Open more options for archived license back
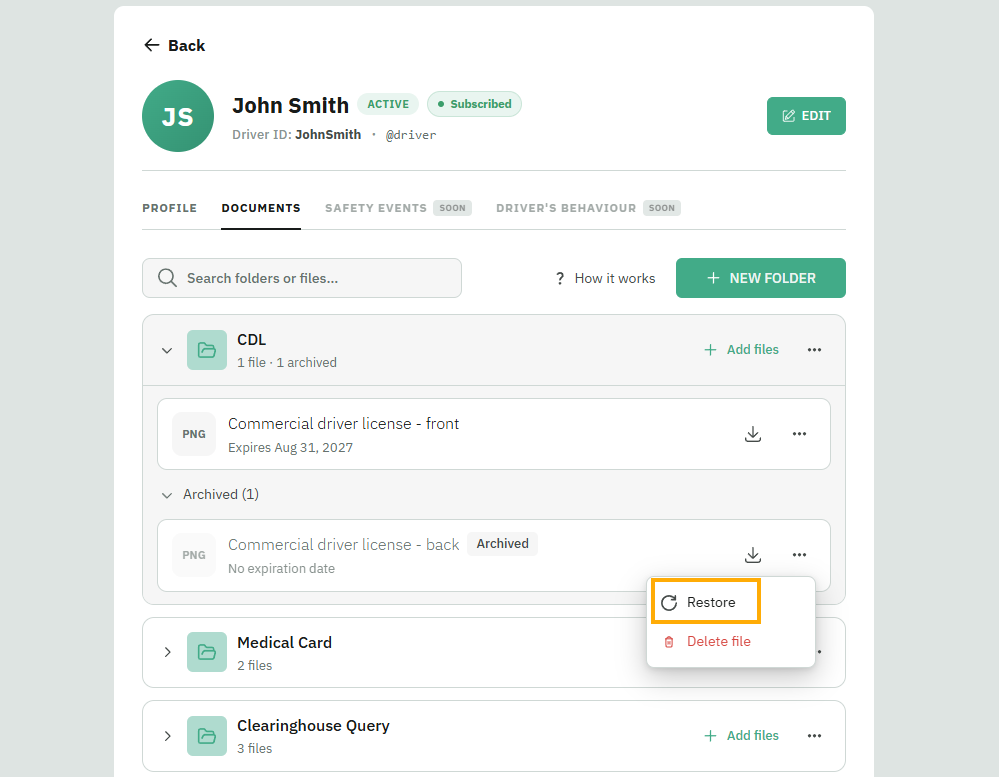The image size is (999, 777). point(799,555)
